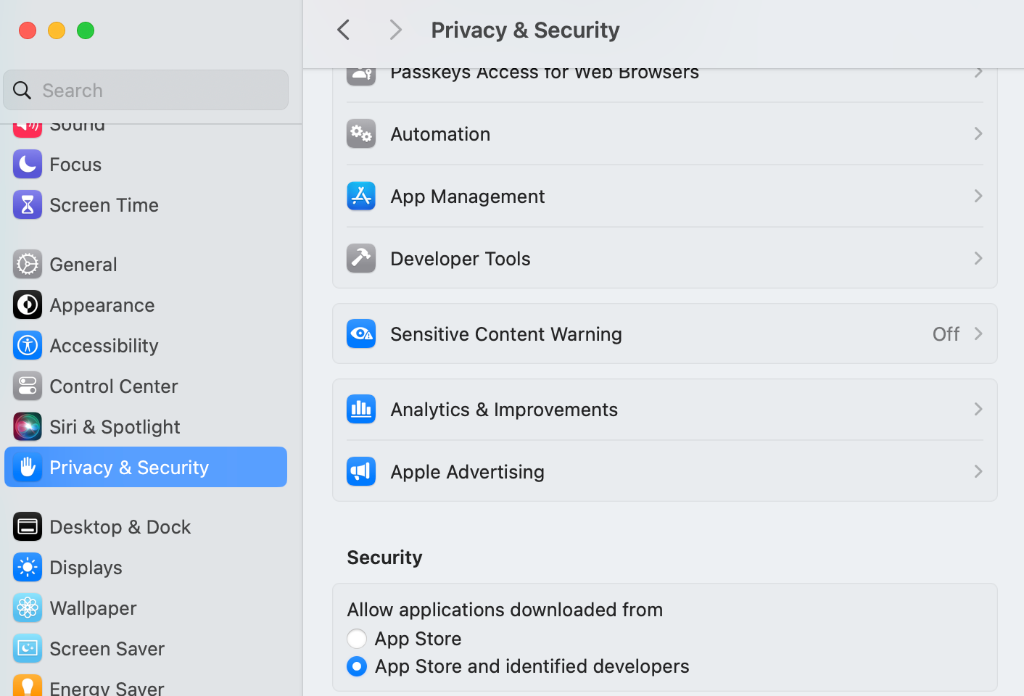Image resolution: width=1024 pixels, height=696 pixels.
Task: Click the Passkeys Access icon
Action: tap(361, 76)
